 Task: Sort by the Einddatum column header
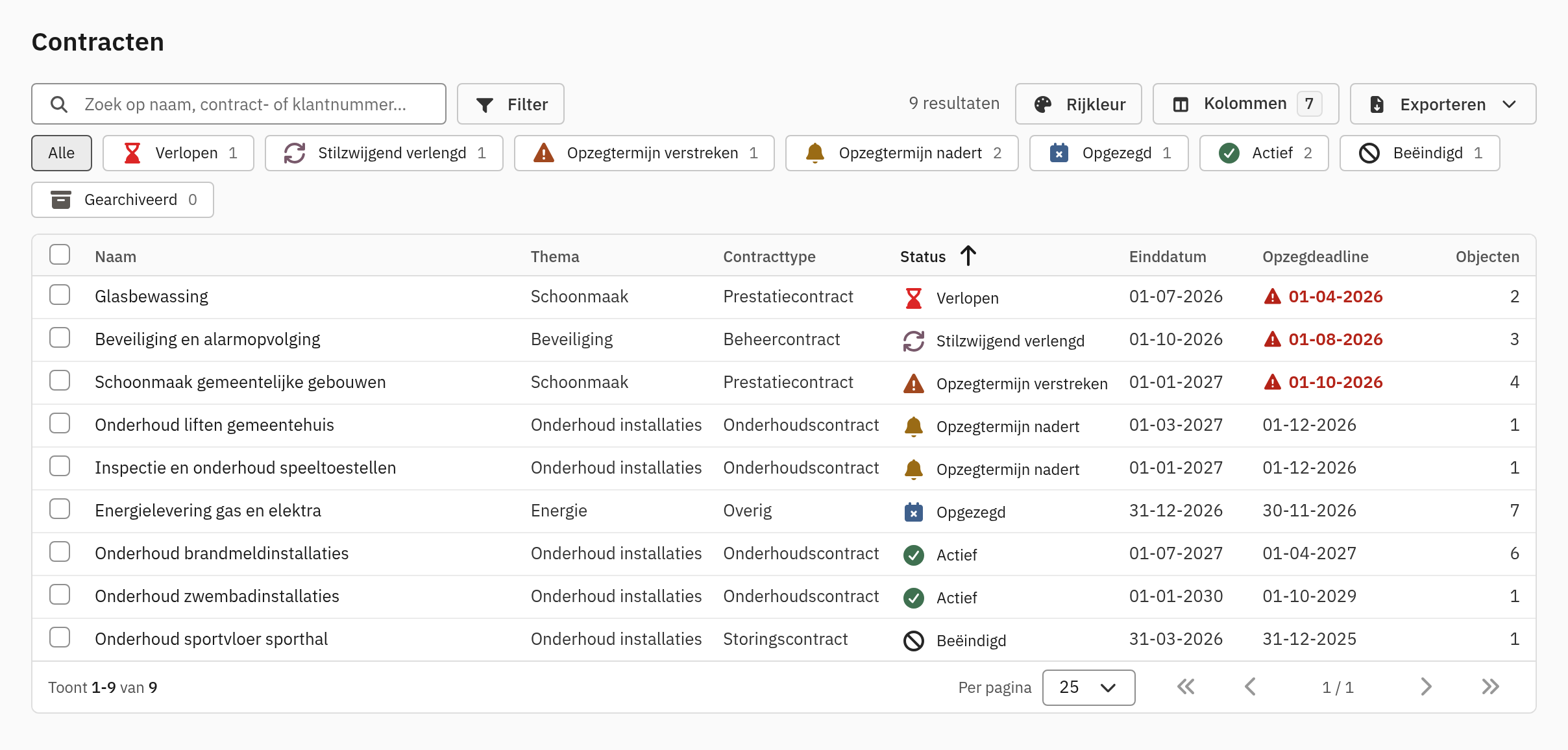tap(1167, 257)
